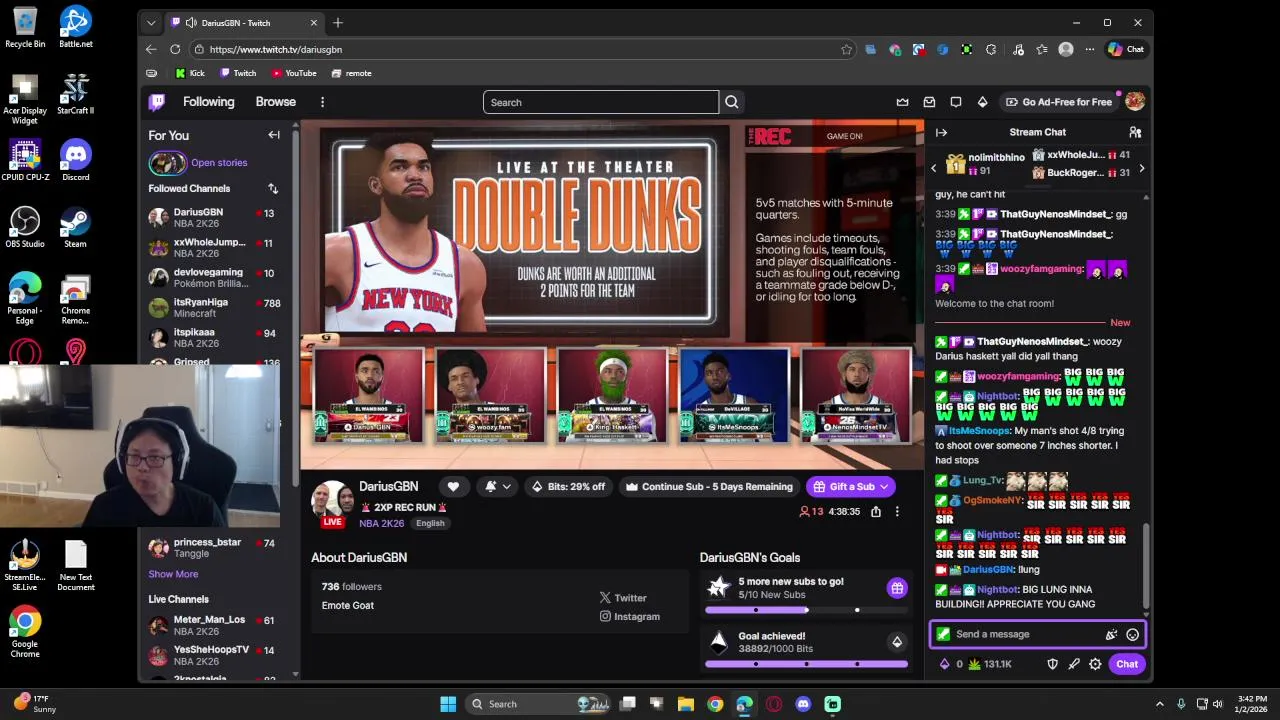The height and width of the screenshot is (720, 1280).
Task: Collapse the For You sidebar
Action: pos(273,135)
